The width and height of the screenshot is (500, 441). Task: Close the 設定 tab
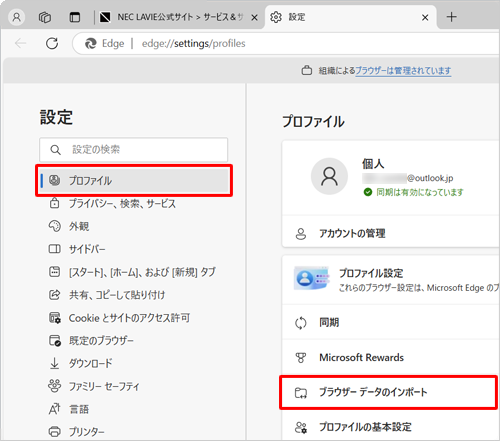(425, 17)
